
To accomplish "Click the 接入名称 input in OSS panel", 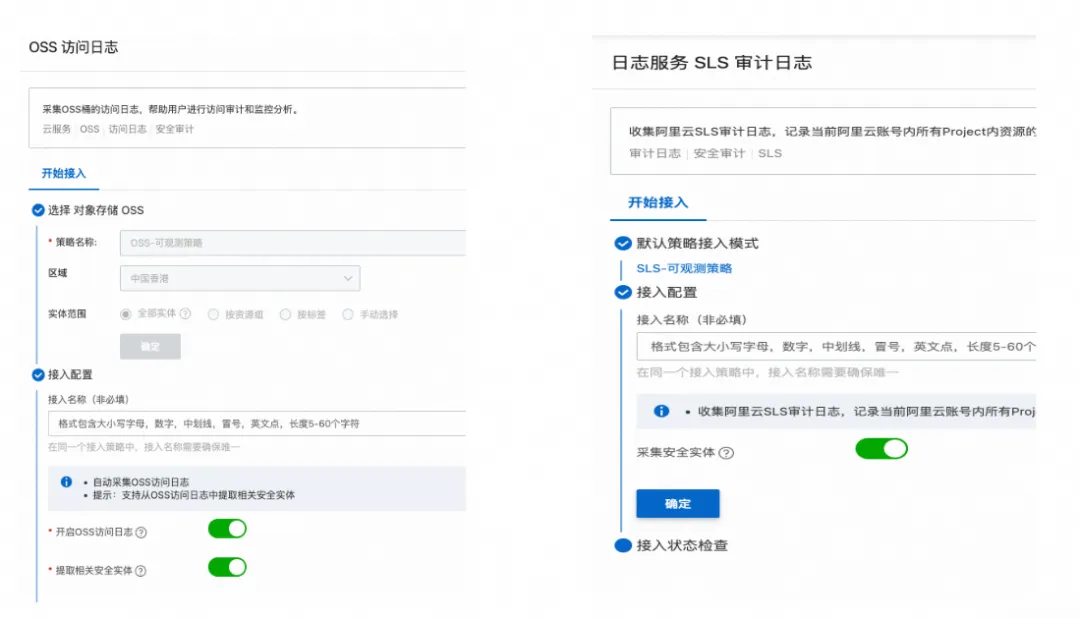I will (257, 424).
